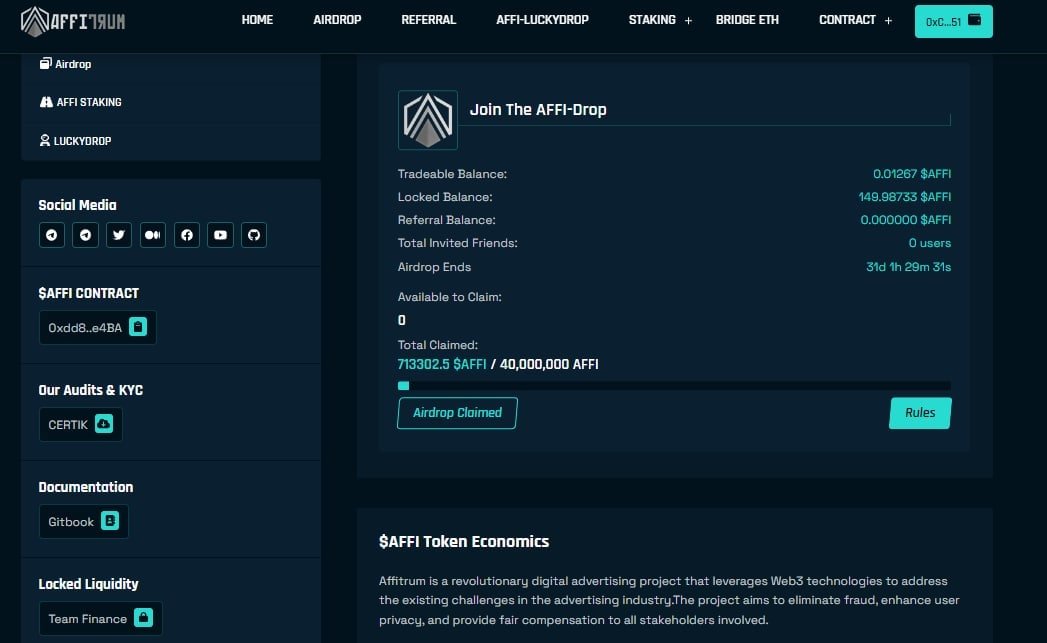
Task: Expand the CONTRACT menu plus sign
Action: coord(888,21)
